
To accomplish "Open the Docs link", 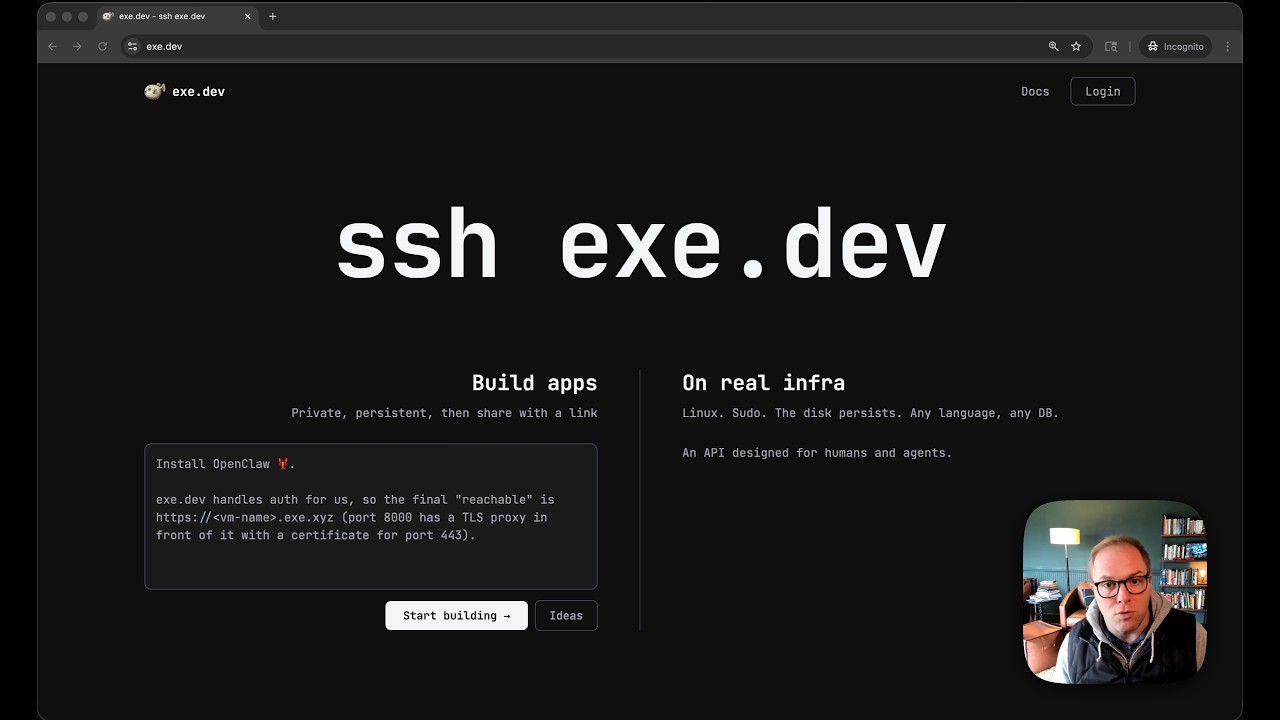I will (x=1035, y=91).
